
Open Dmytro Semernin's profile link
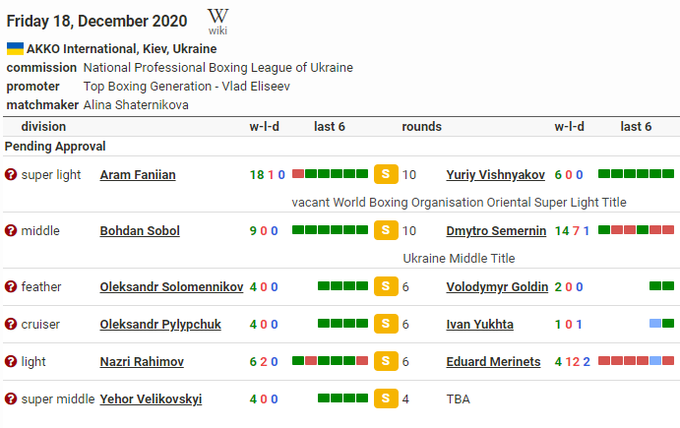point(496,231)
